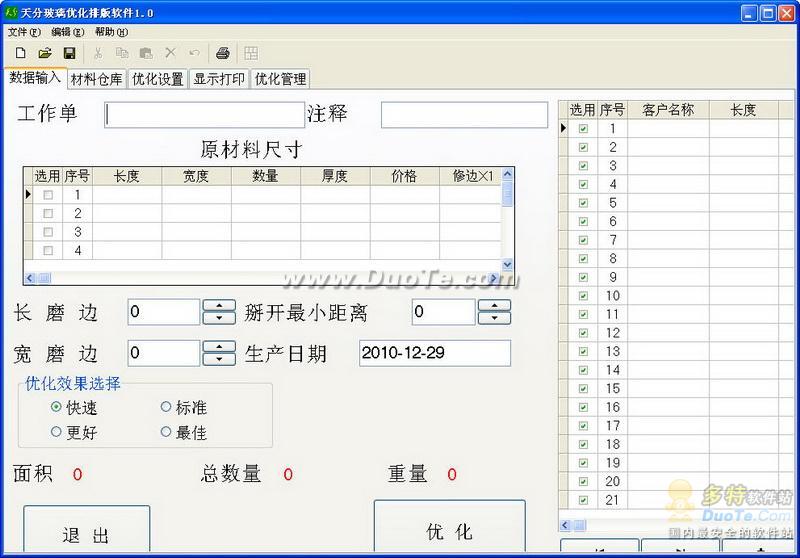Check 选用 box for raw material row 2
Image resolution: width=800 pixels, height=558 pixels.
[48, 213]
